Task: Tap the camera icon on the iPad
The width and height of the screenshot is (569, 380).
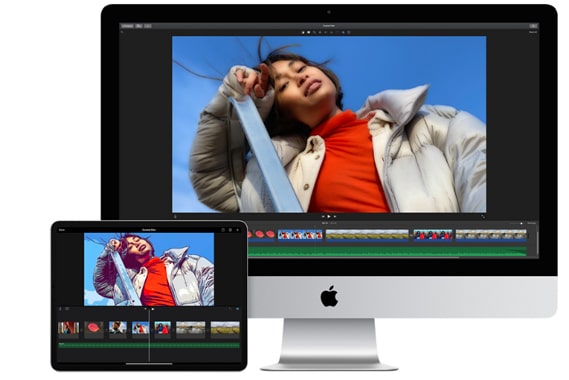Action: click(67, 309)
